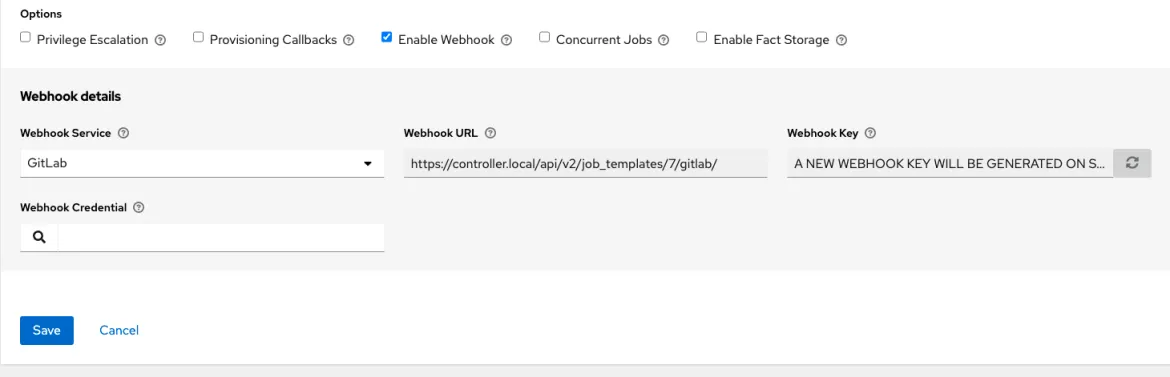This screenshot has width=1170, height=377.
Task: Click Webhook URL help icon
Action: (x=490, y=134)
